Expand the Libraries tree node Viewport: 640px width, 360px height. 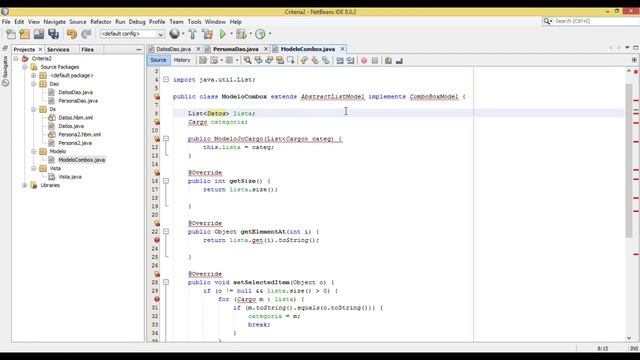(x=24, y=185)
